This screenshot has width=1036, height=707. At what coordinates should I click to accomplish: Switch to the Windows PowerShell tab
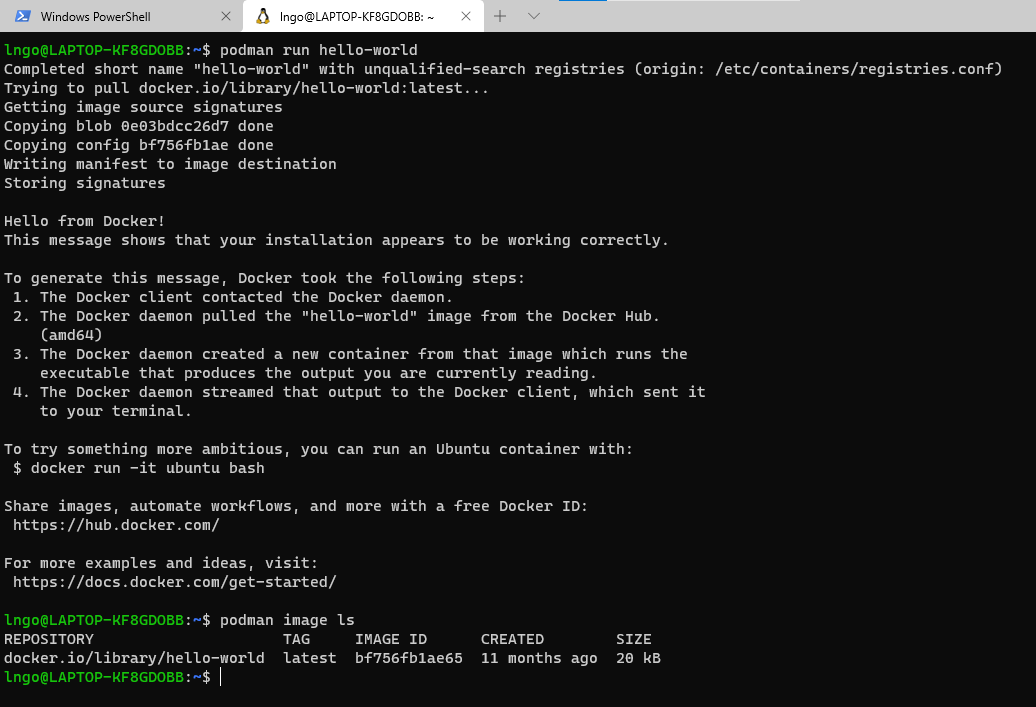95,16
